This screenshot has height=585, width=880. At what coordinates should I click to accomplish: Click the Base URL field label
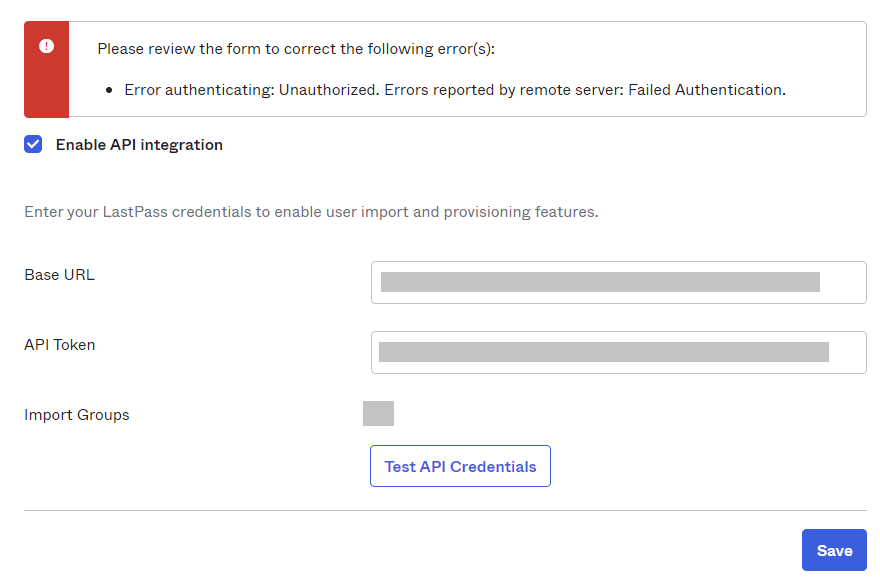point(59,275)
